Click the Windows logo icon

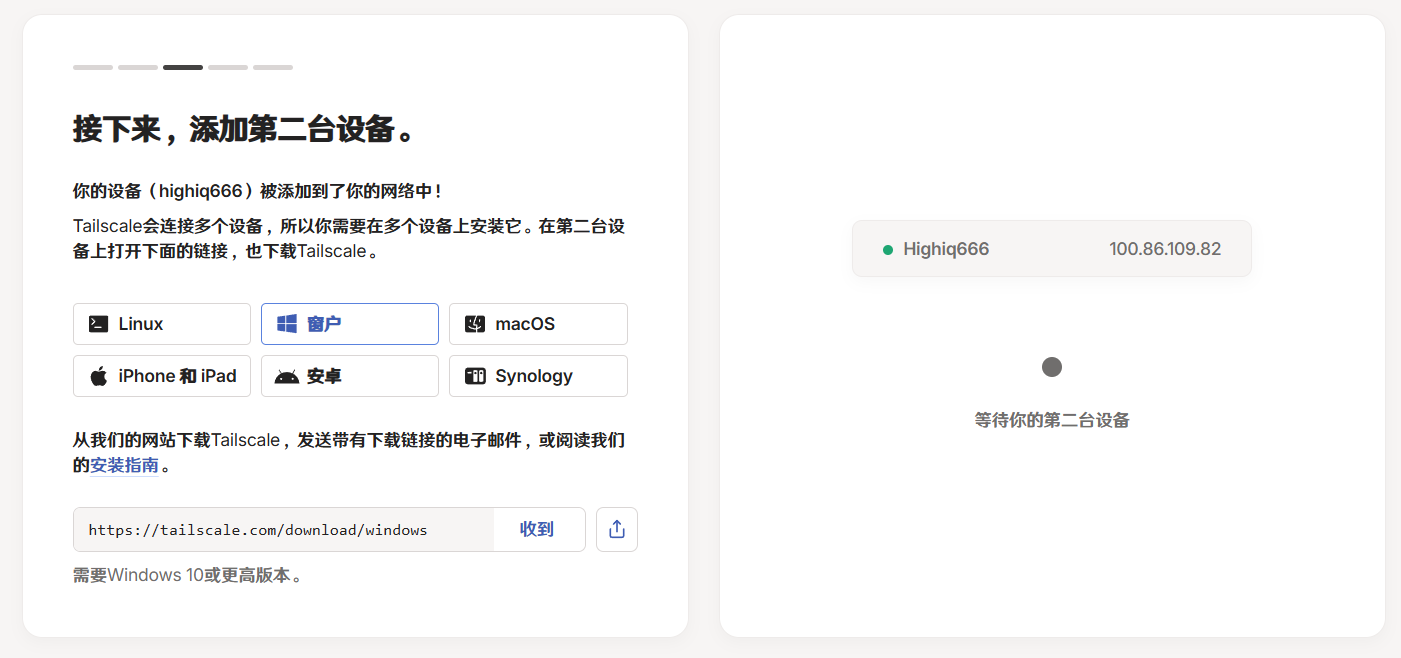pos(287,324)
